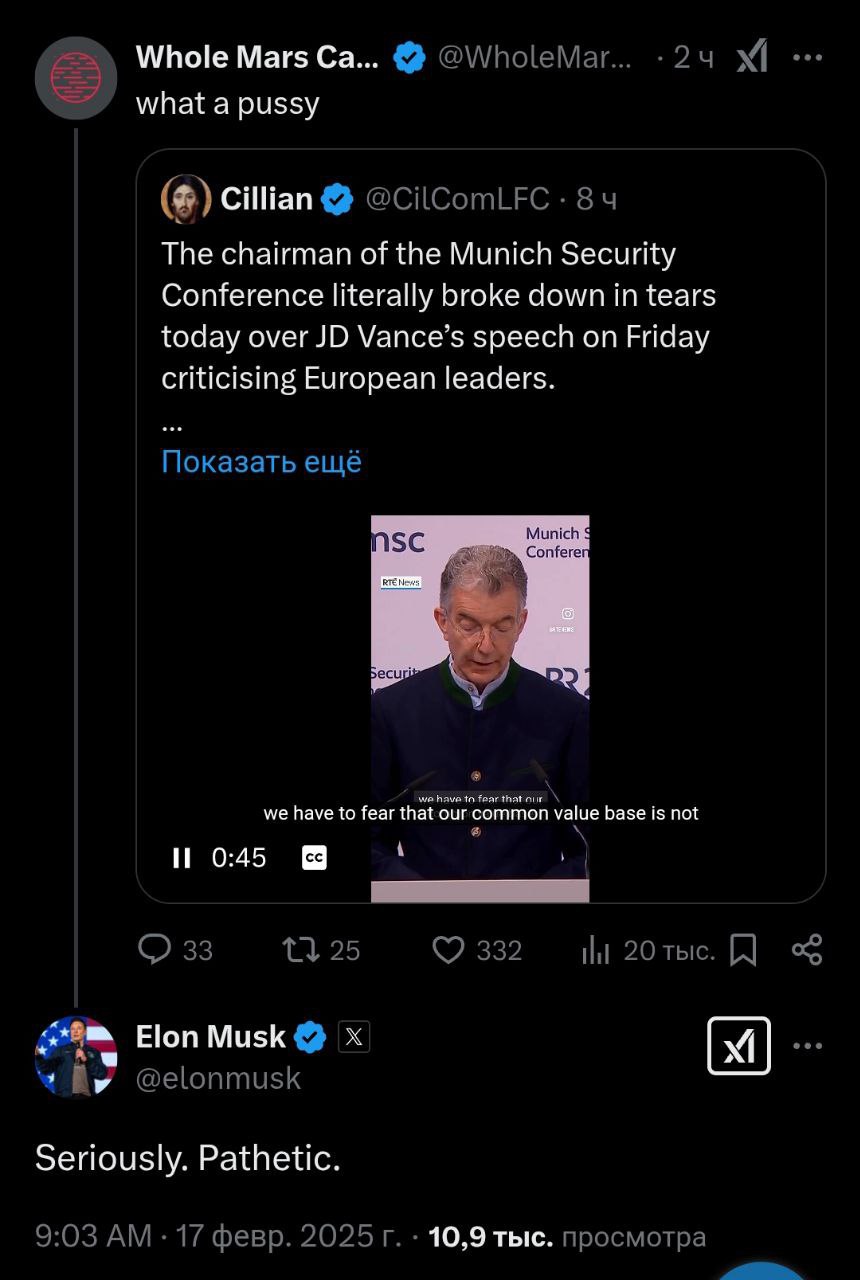
Task: Pause the video at 0:45
Action: point(181,858)
